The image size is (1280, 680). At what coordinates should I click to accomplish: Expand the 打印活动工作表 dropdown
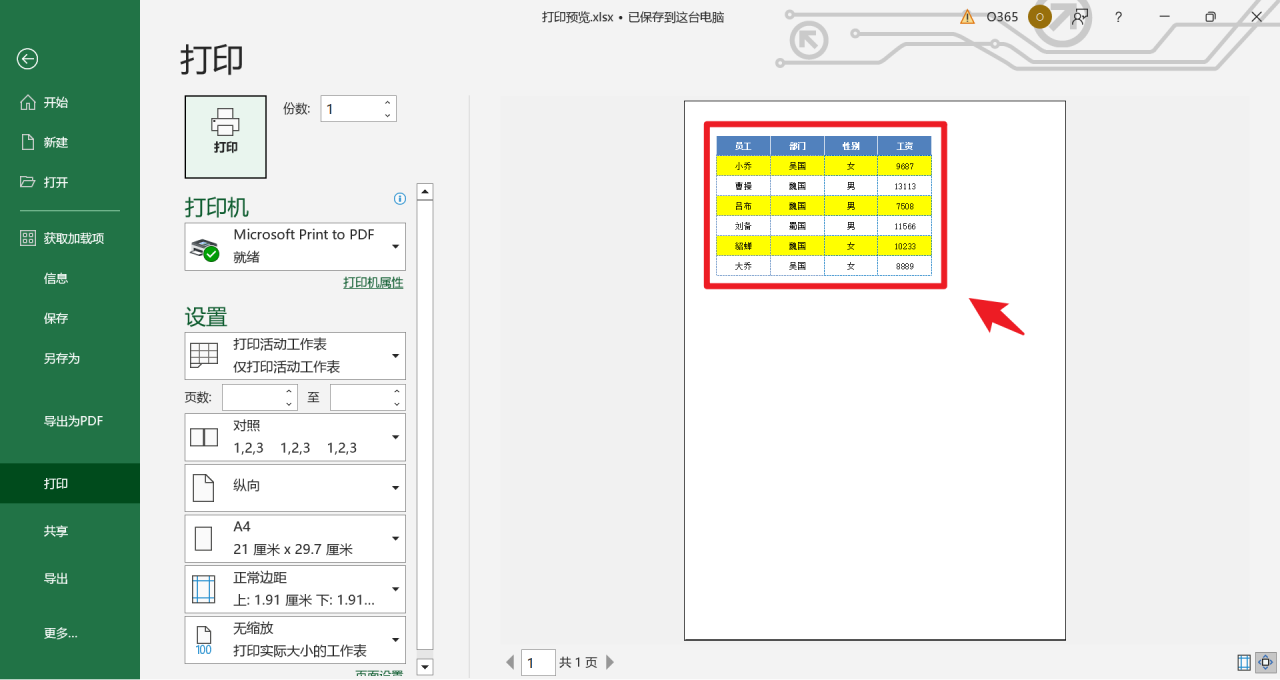(295, 356)
